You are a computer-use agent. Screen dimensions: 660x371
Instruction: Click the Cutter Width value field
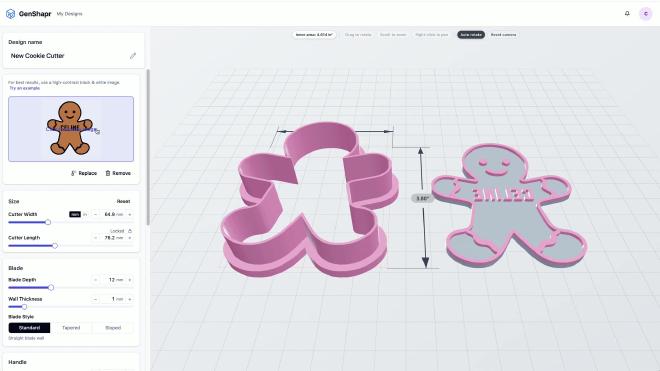pos(113,214)
